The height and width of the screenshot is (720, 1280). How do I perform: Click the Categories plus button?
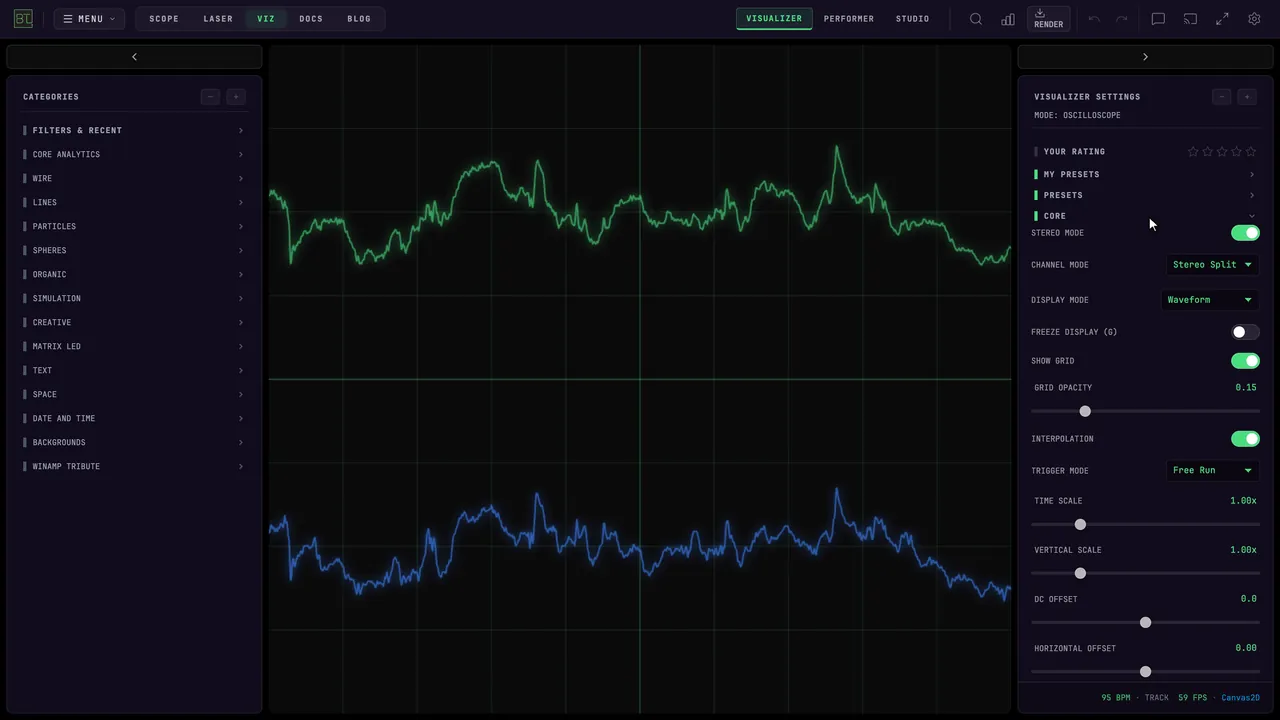pyautogui.click(x=236, y=97)
